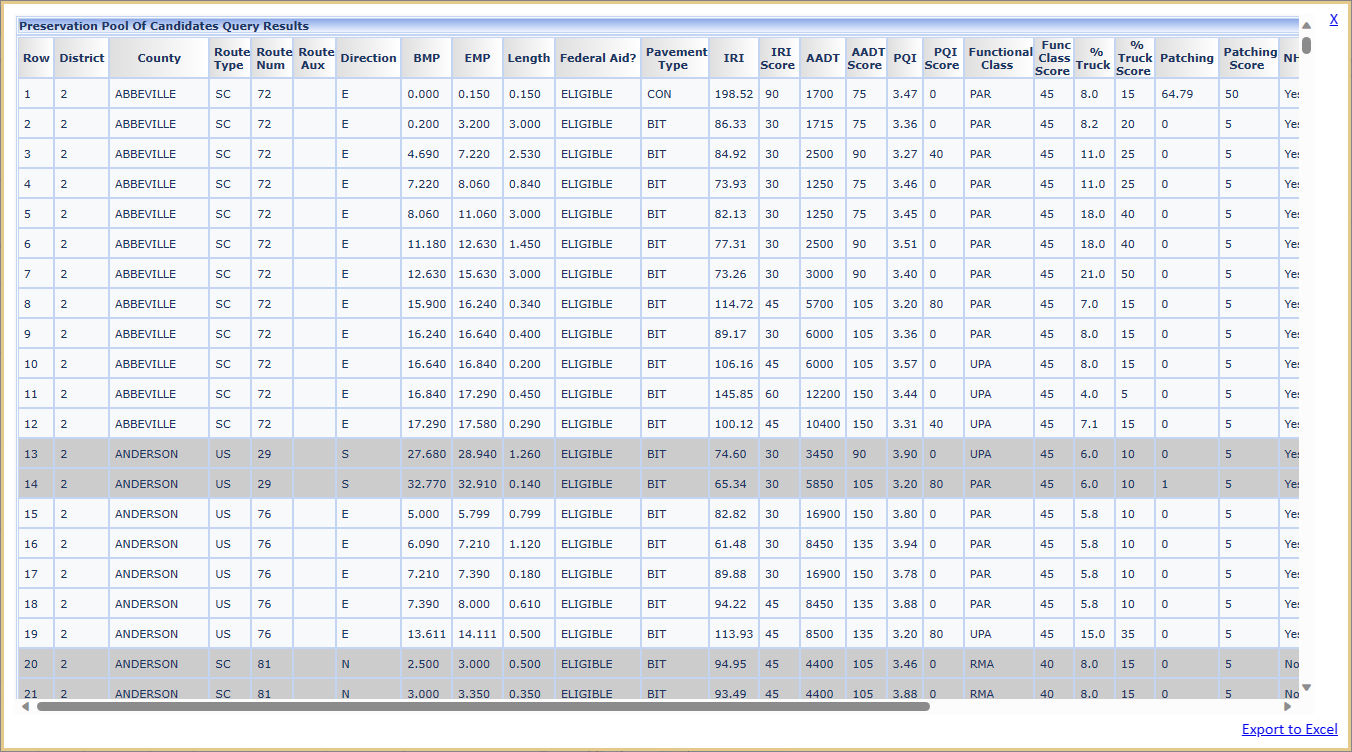Click the Direction column header

(368, 58)
